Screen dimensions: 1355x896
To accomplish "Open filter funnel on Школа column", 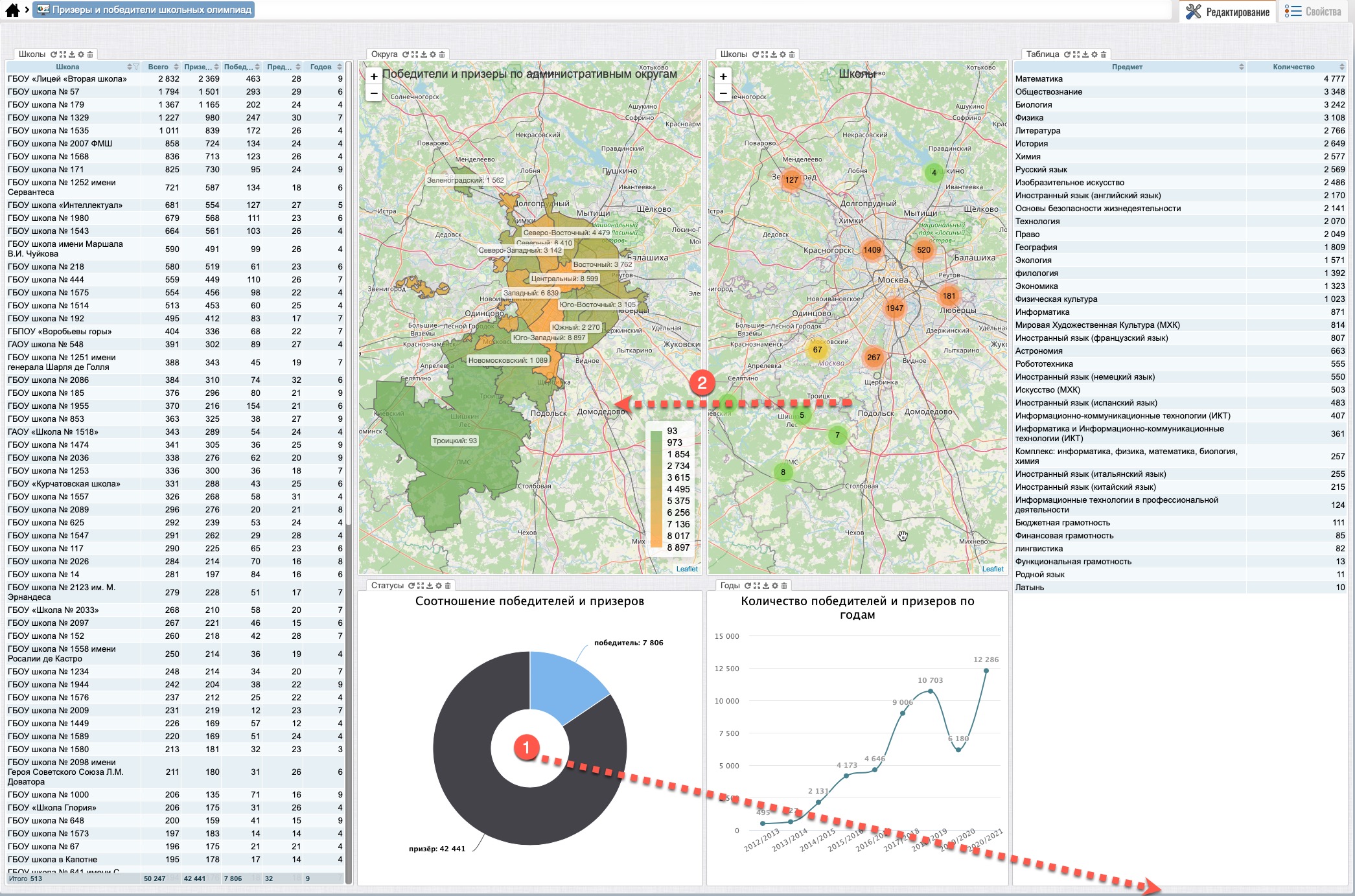I will click(136, 67).
